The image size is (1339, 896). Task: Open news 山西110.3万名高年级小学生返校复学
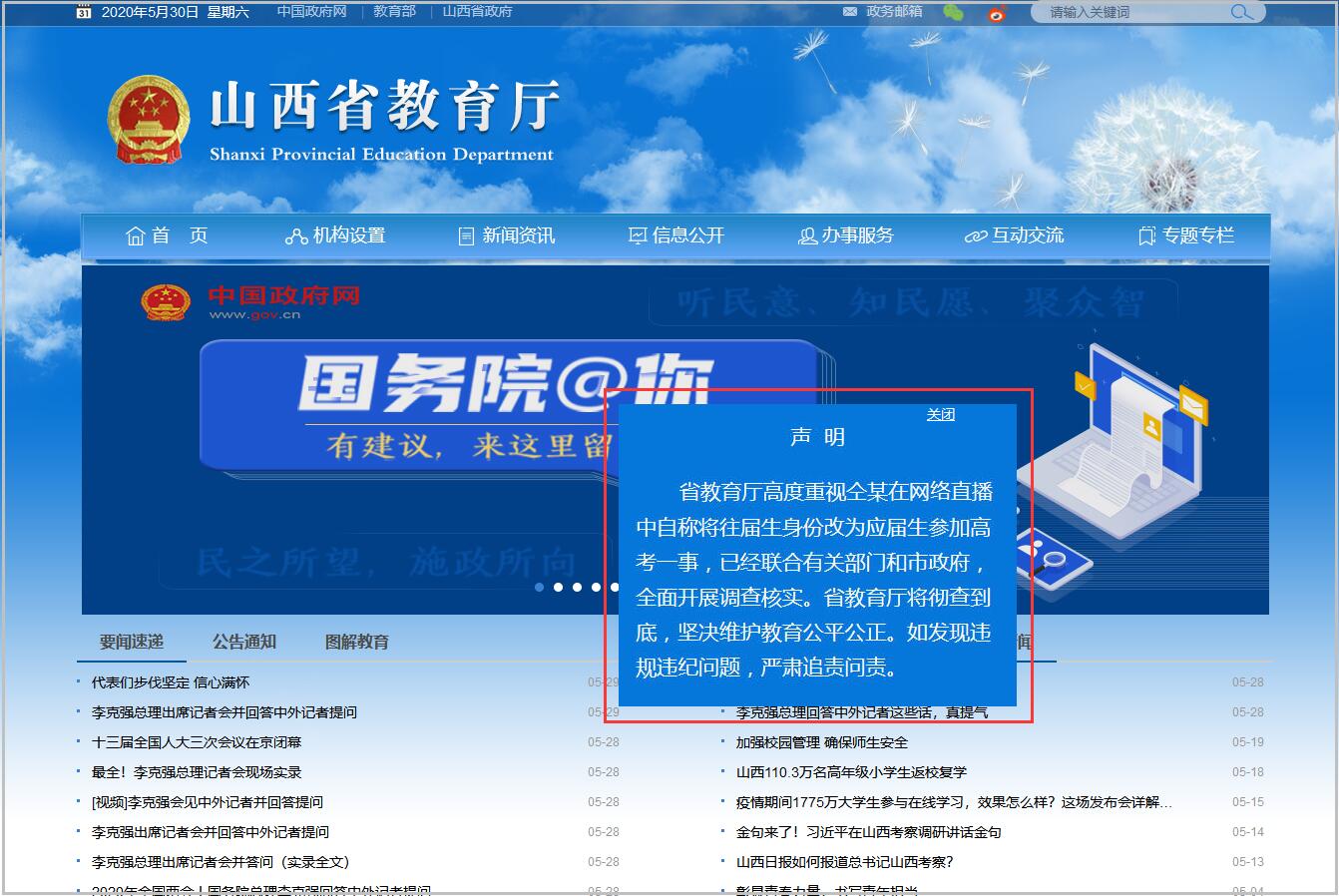coord(852,772)
